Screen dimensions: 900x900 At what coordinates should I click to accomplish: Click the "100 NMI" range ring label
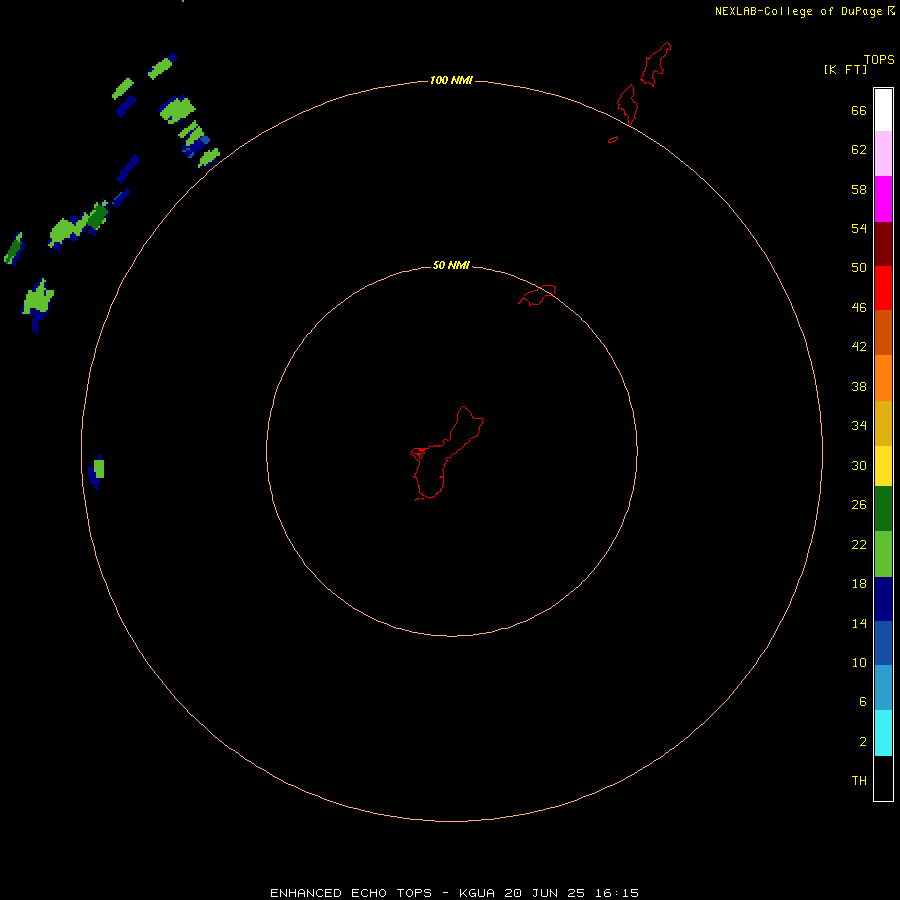tap(451, 80)
